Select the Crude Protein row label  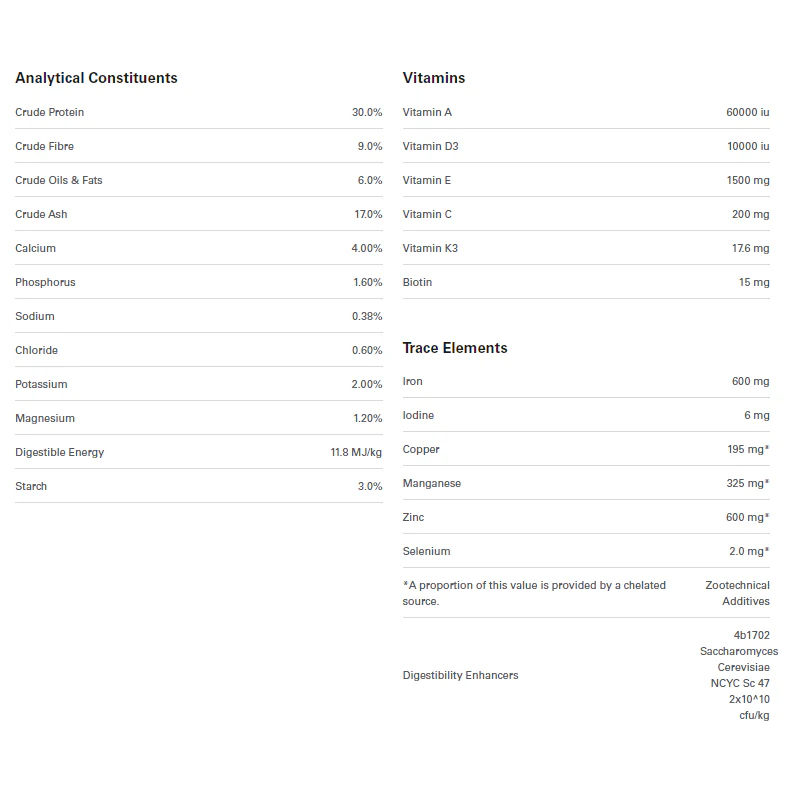[x=50, y=112]
